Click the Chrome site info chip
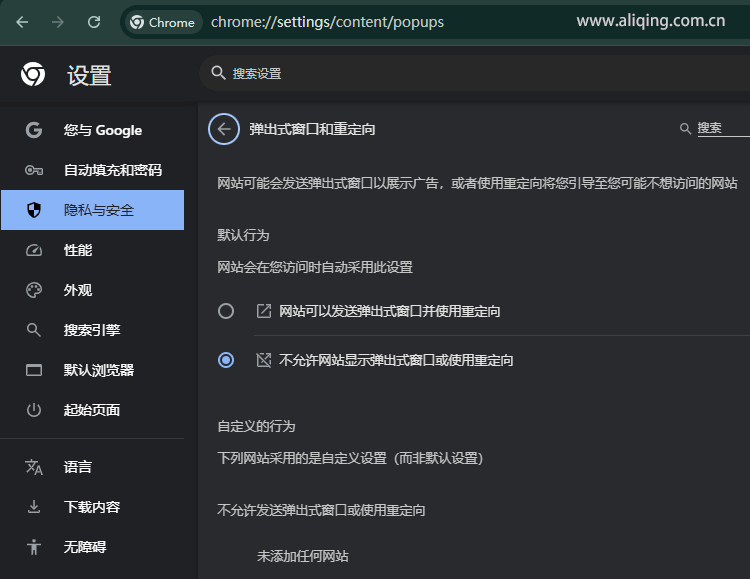Screen dimensions: 750x579 click(x=163, y=22)
